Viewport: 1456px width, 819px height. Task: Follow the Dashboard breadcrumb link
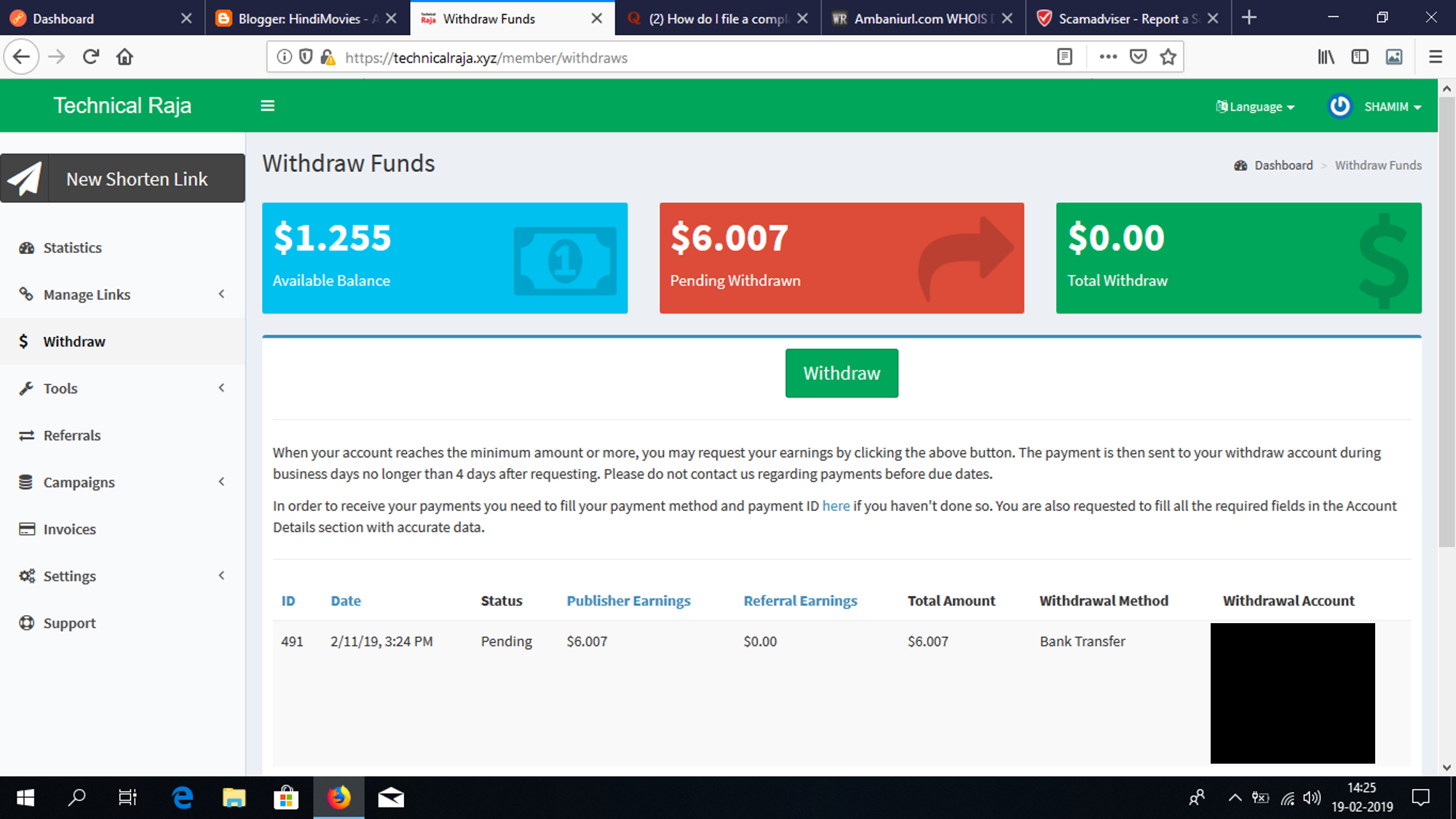1283,165
